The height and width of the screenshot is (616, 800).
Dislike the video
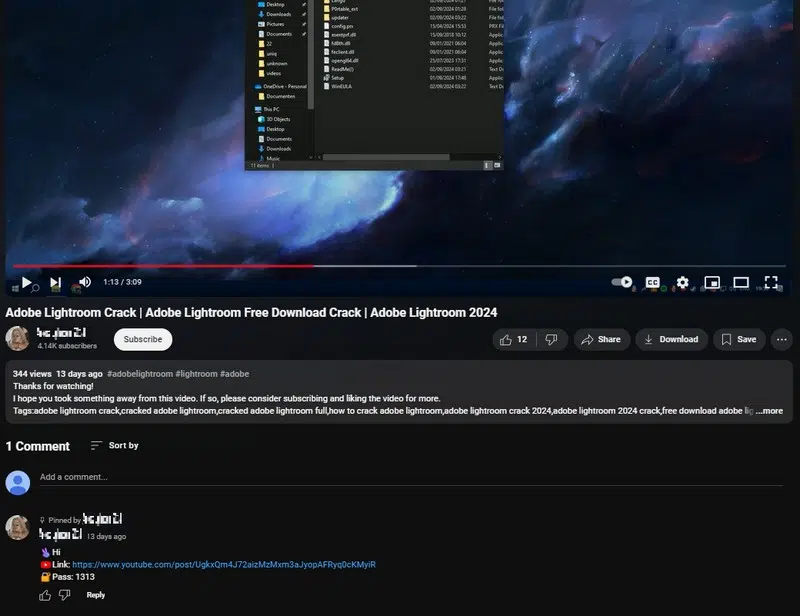point(551,339)
